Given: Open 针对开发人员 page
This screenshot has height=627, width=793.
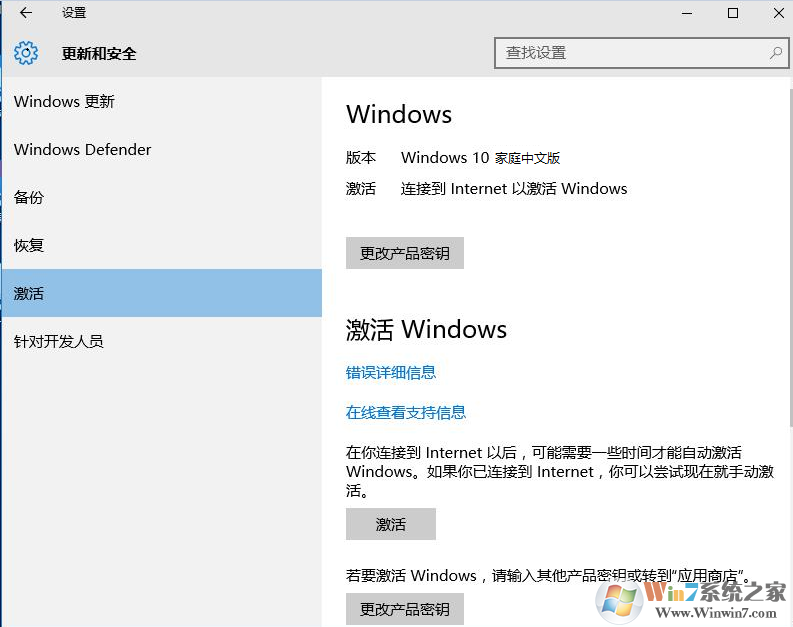Looking at the screenshot, I should tap(162, 341).
